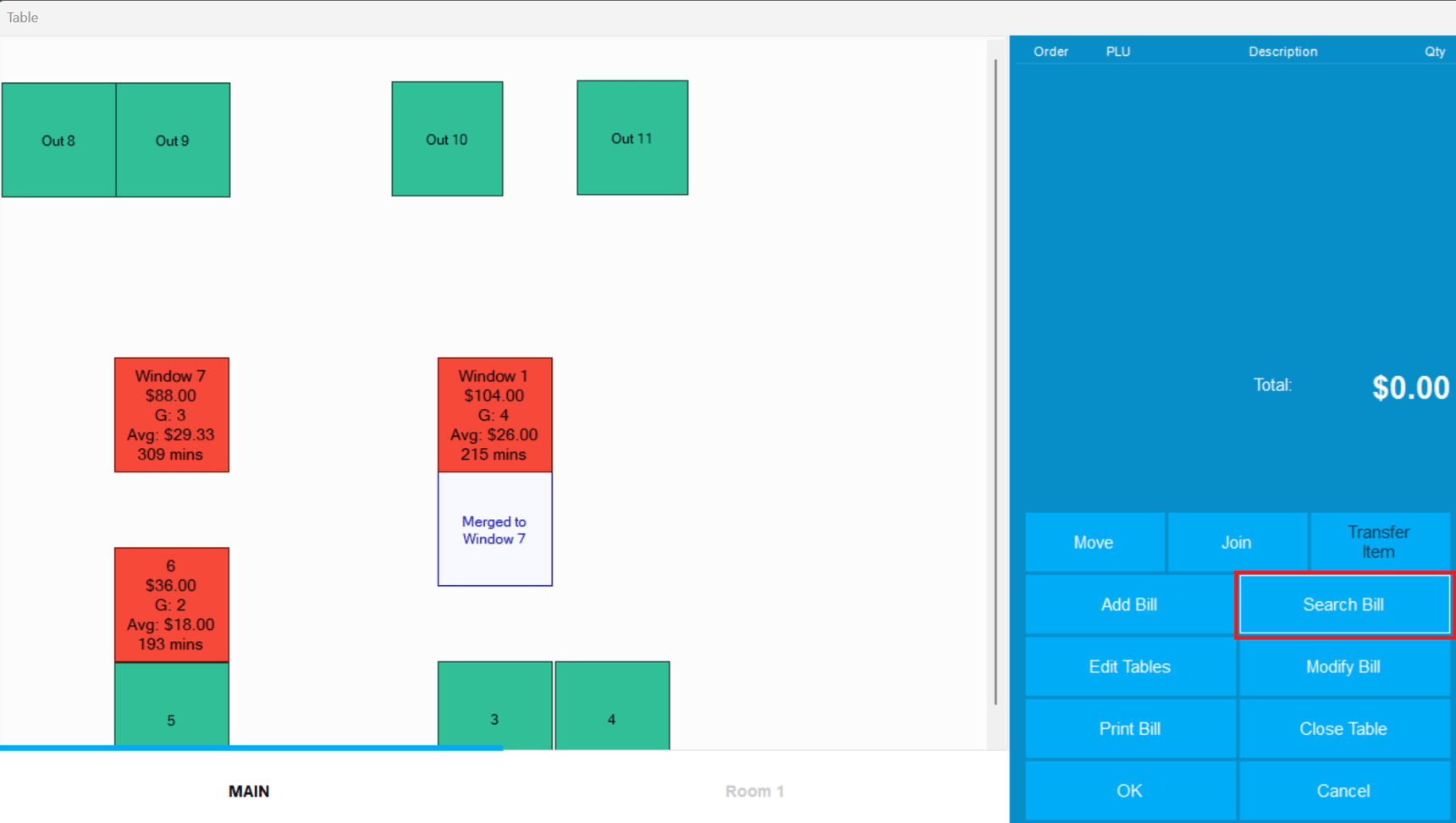Select the Merged to Window 7 table

coord(495,529)
